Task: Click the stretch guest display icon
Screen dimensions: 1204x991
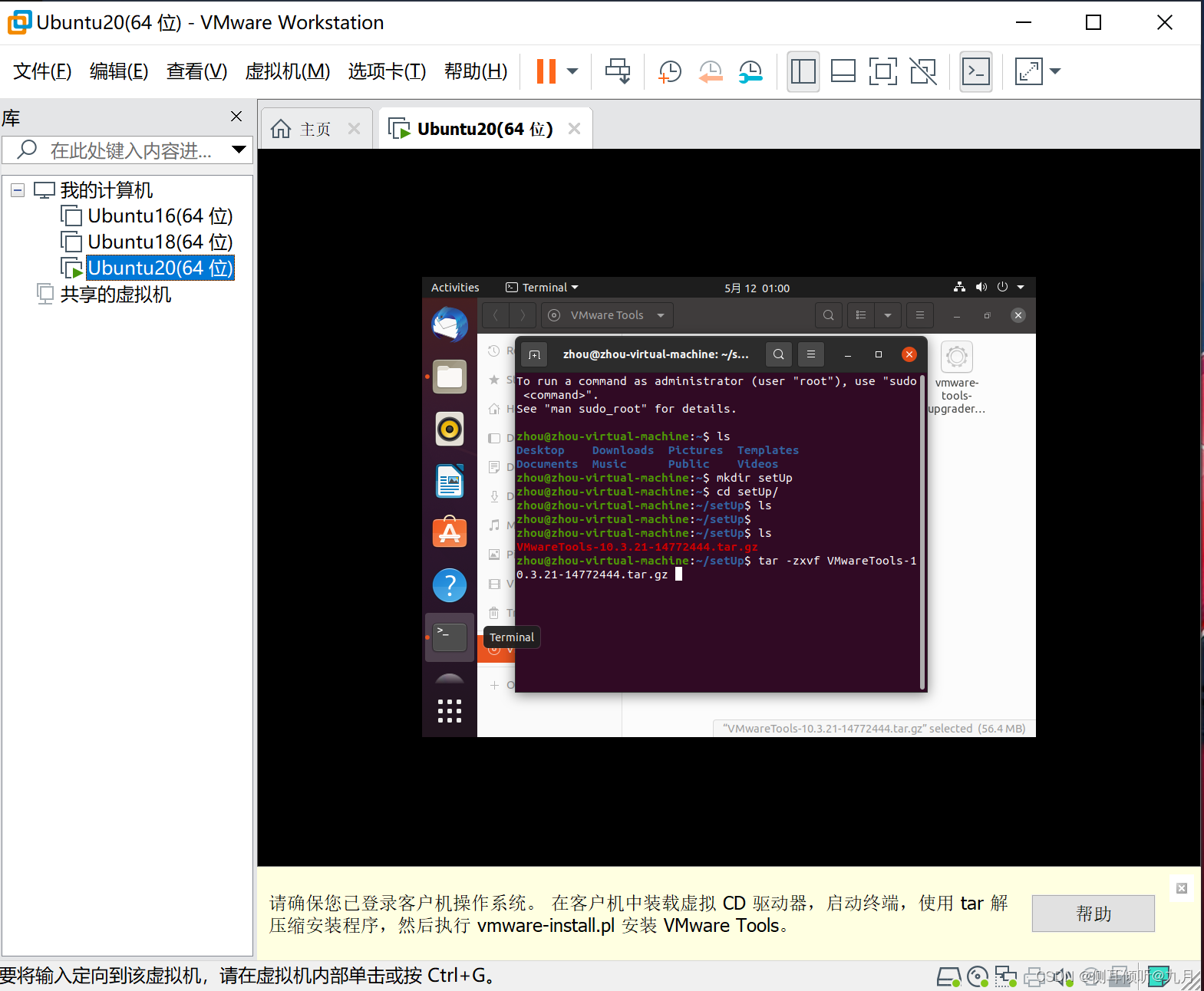Action: point(1029,71)
